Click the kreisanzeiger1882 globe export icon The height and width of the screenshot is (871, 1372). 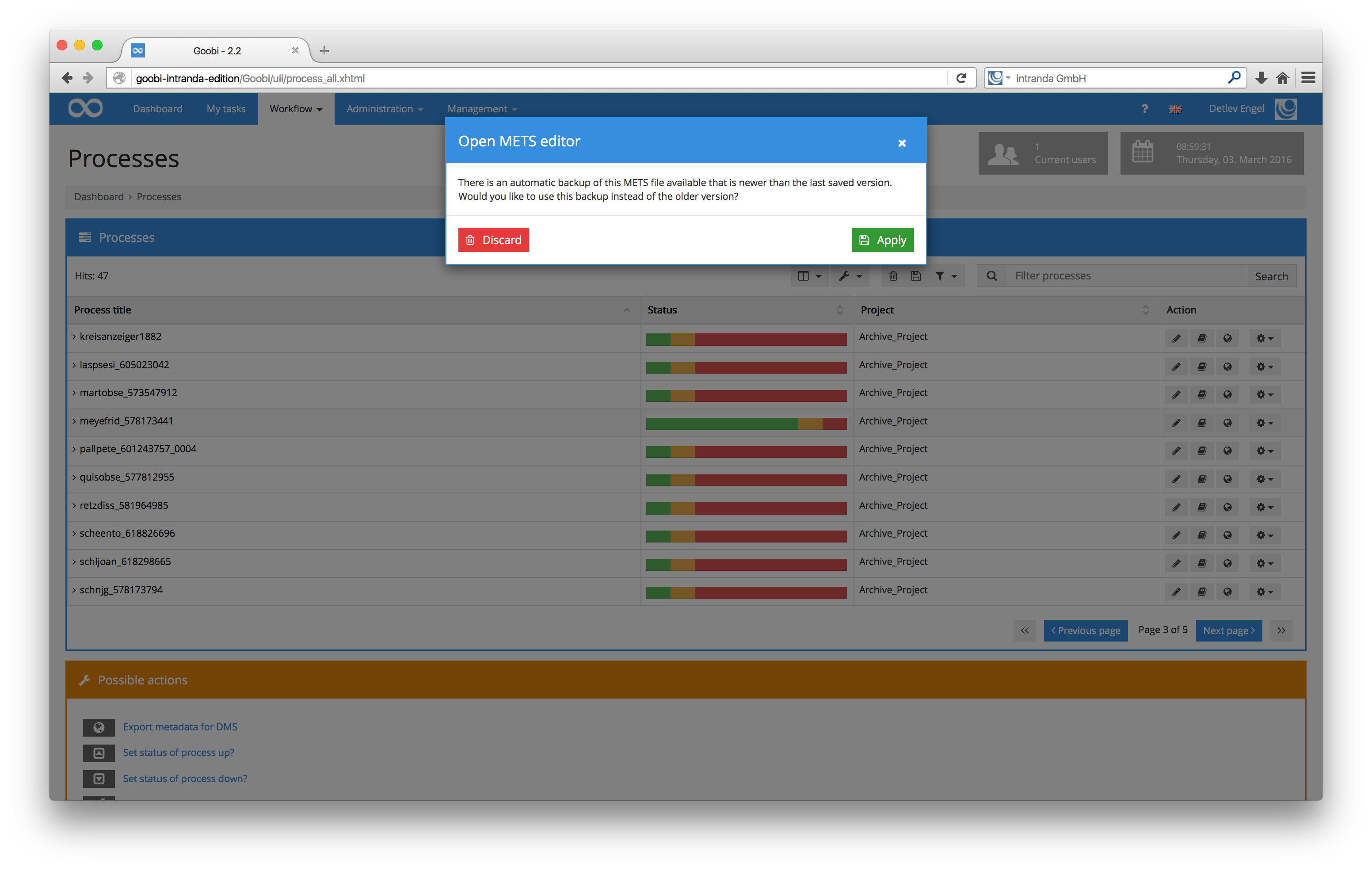click(1227, 339)
